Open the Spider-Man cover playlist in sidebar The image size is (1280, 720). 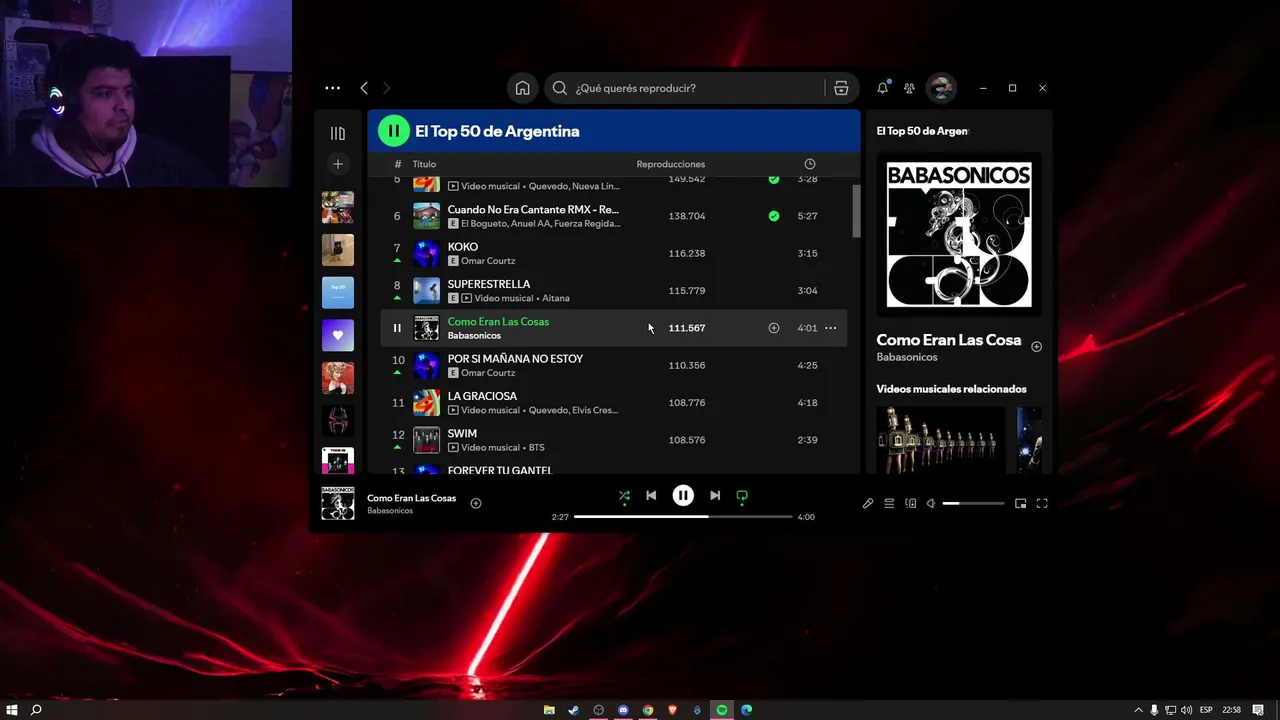coord(338,420)
